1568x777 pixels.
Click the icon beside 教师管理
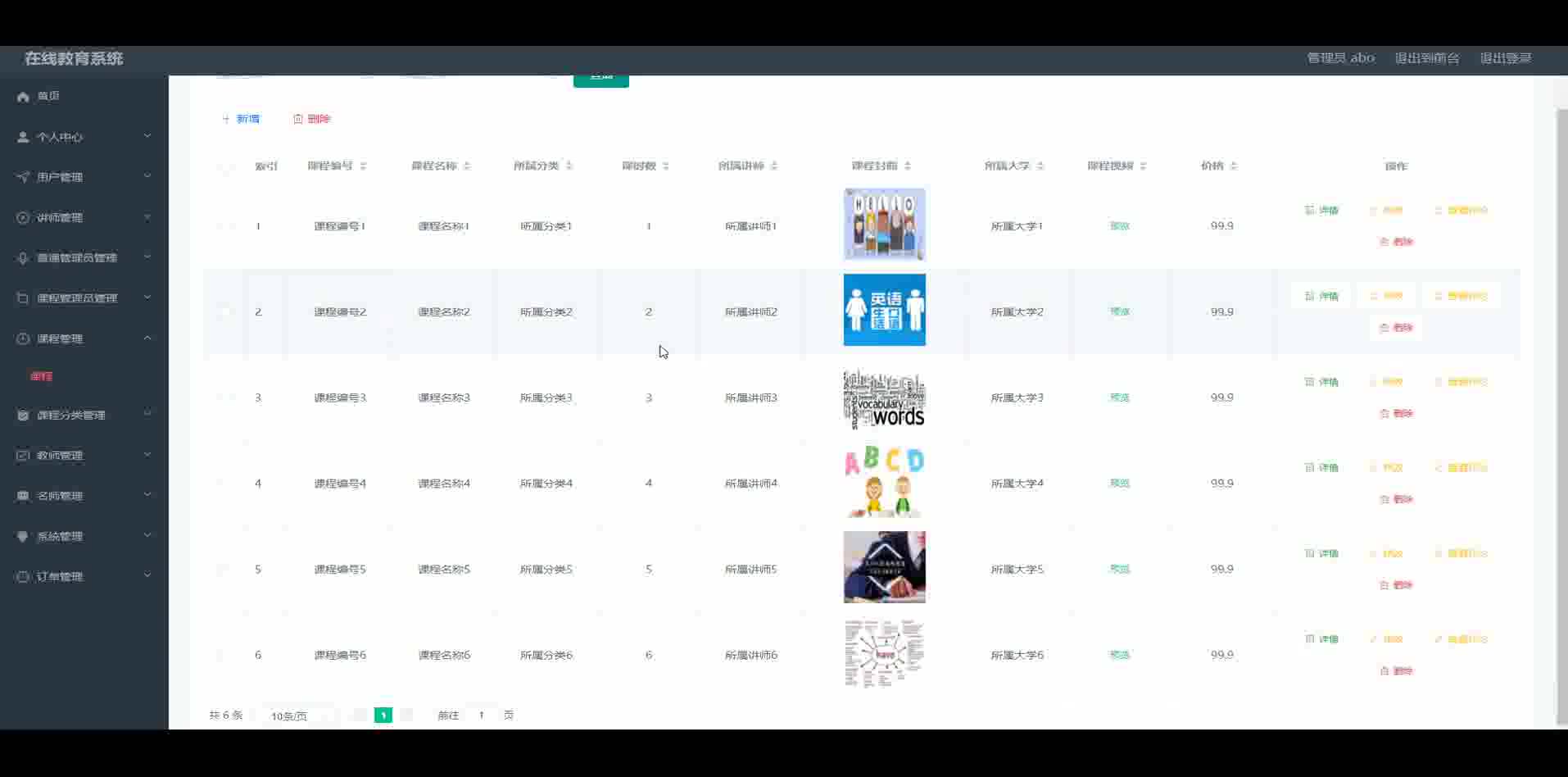tap(23, 456)
